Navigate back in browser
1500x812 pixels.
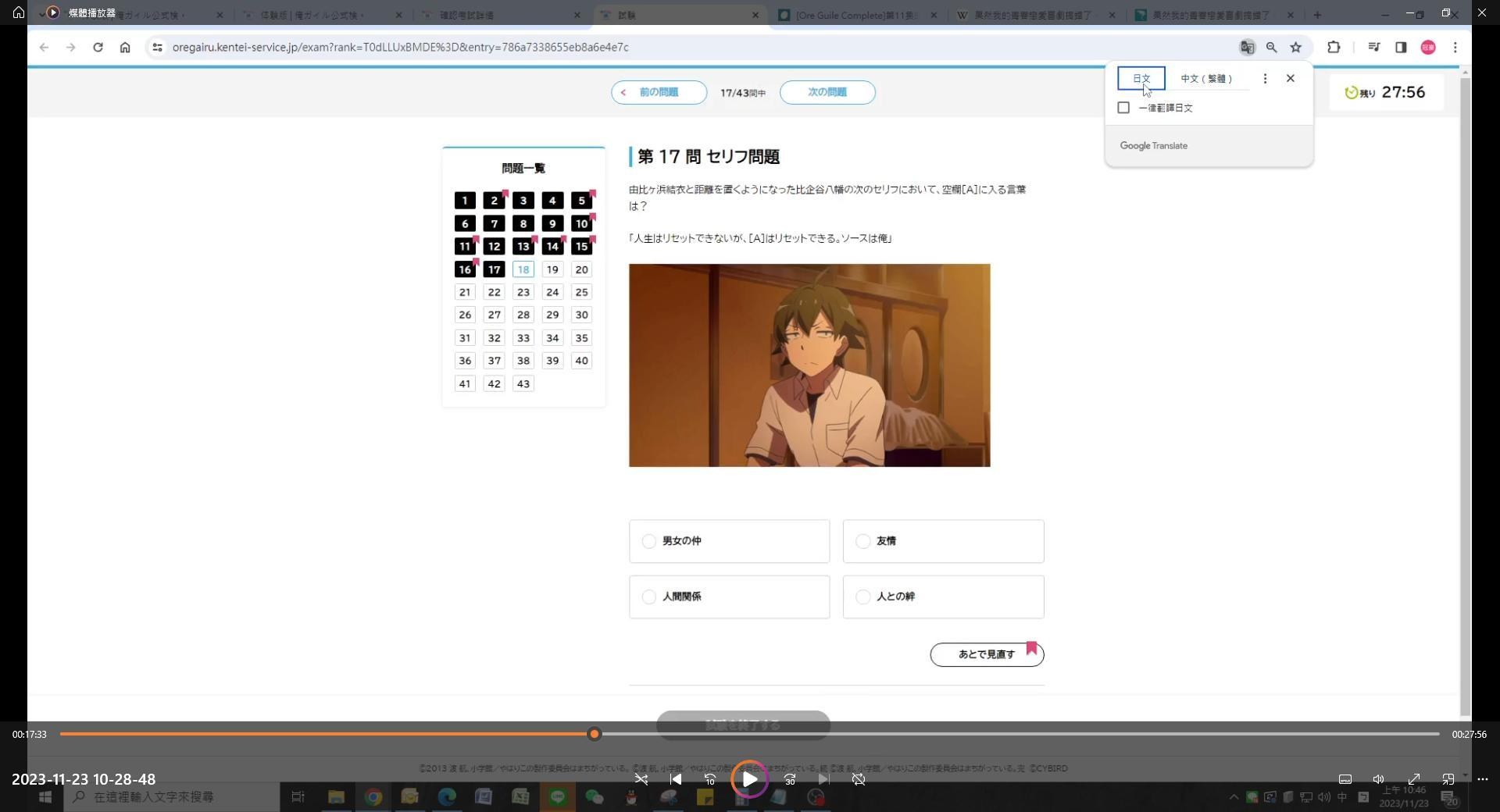44,48
